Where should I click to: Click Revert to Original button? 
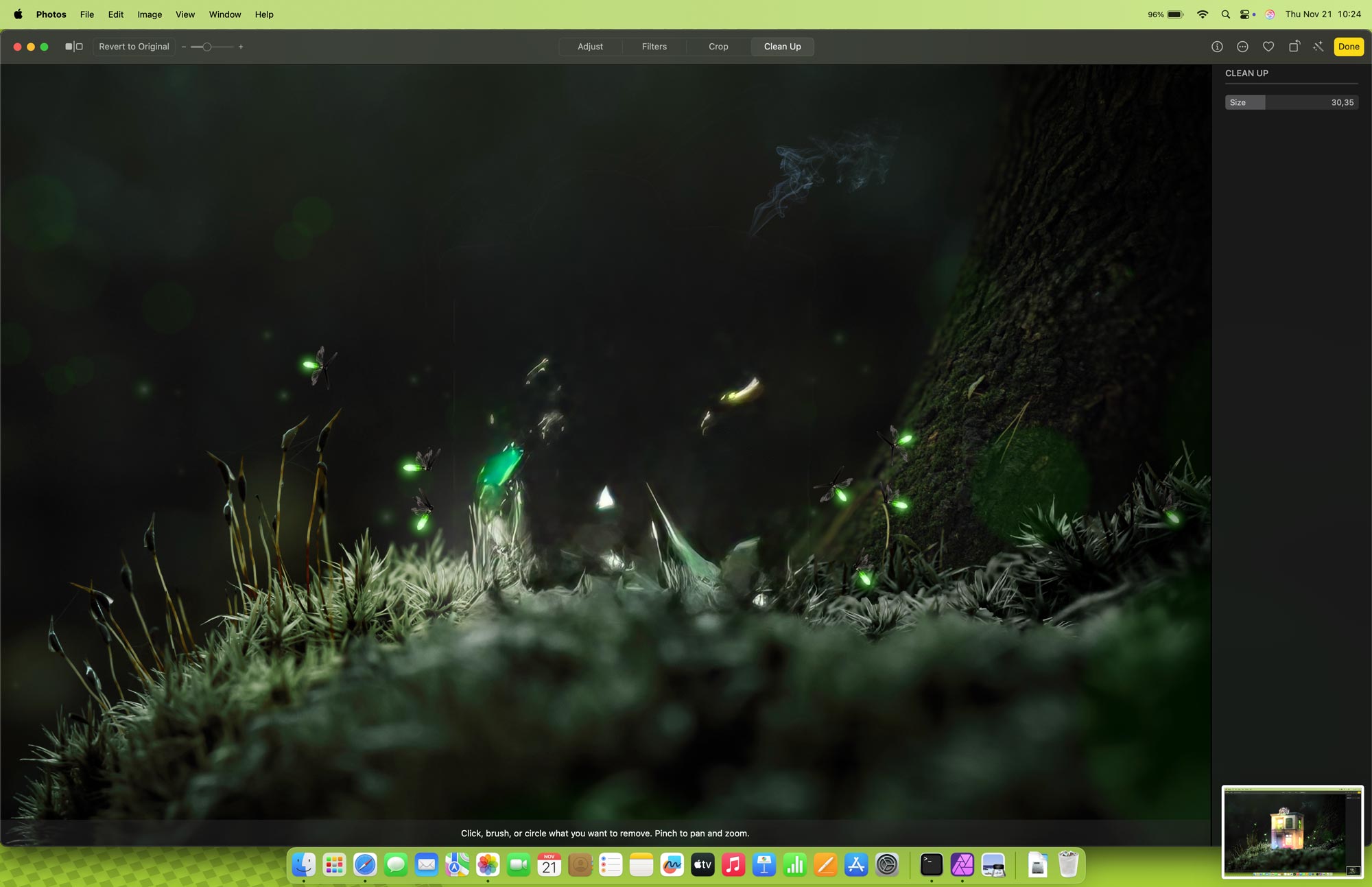click(x=134, y=47)
